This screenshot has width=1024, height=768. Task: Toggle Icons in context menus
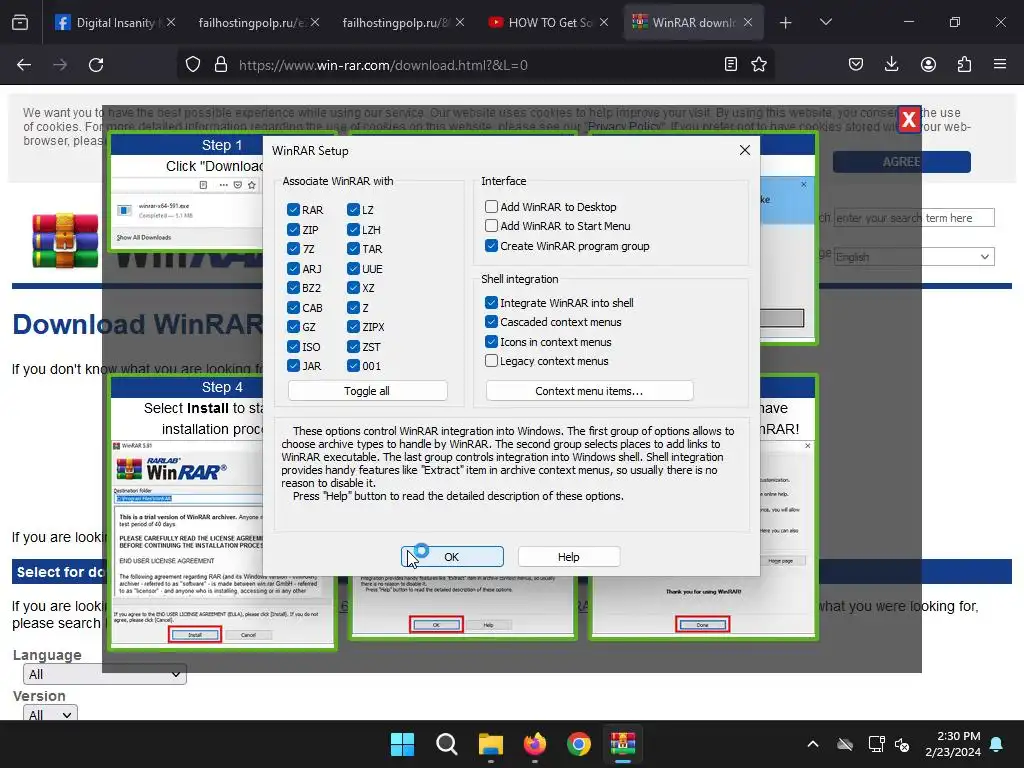(491, 342)
